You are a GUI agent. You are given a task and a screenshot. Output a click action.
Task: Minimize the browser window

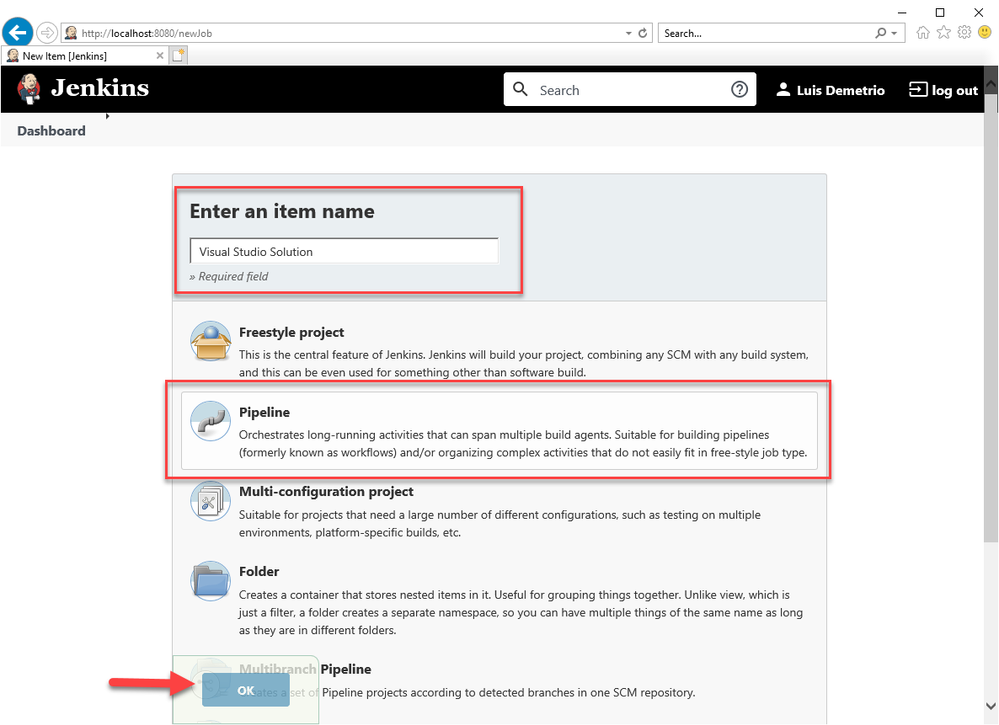[902, 12]
